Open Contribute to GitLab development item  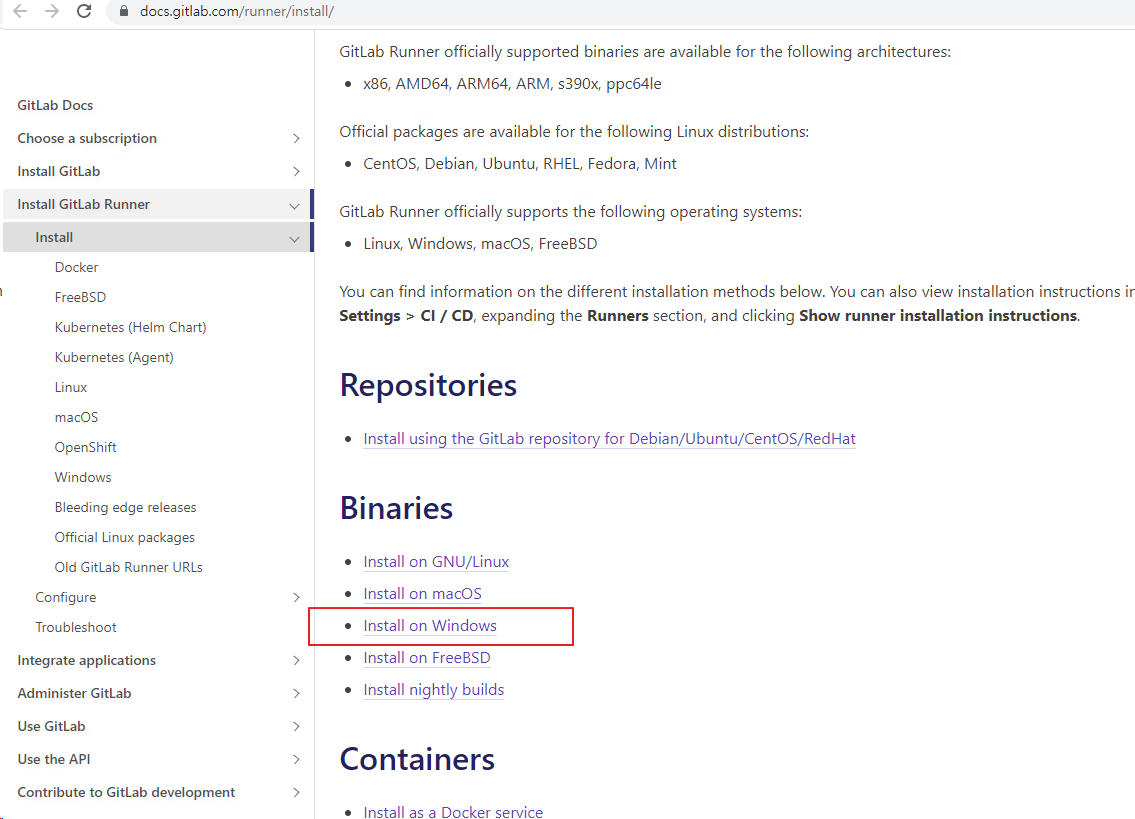click(126, 792)
